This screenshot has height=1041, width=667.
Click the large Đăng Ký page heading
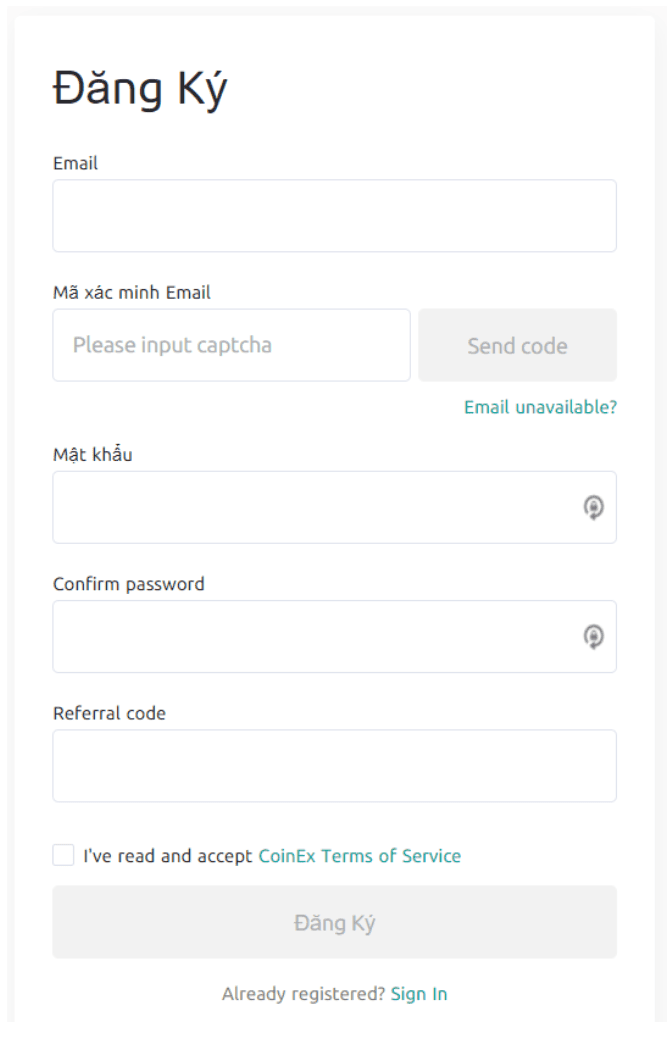[x=140, y=88]
